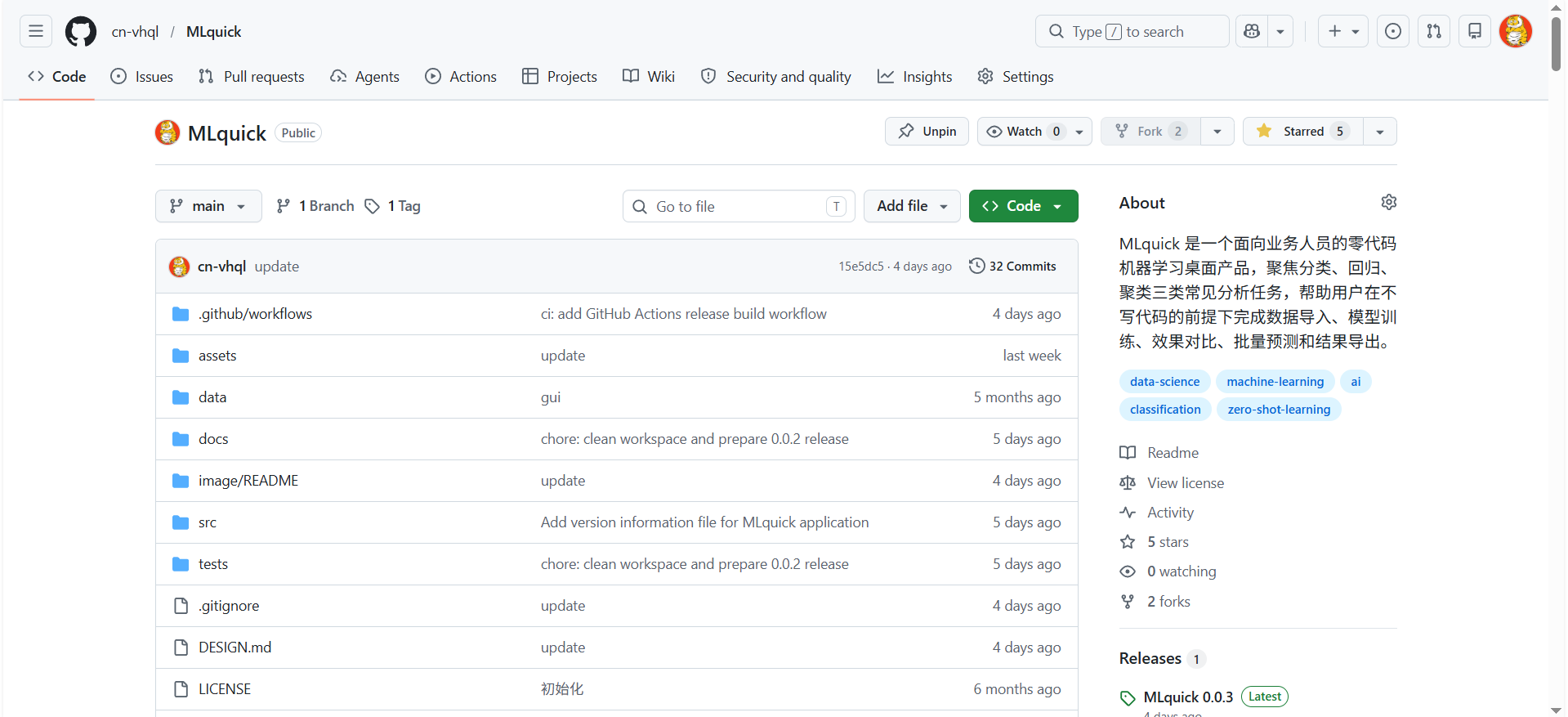
Task: Fork the repository
Action: (x=1150, y=132)
